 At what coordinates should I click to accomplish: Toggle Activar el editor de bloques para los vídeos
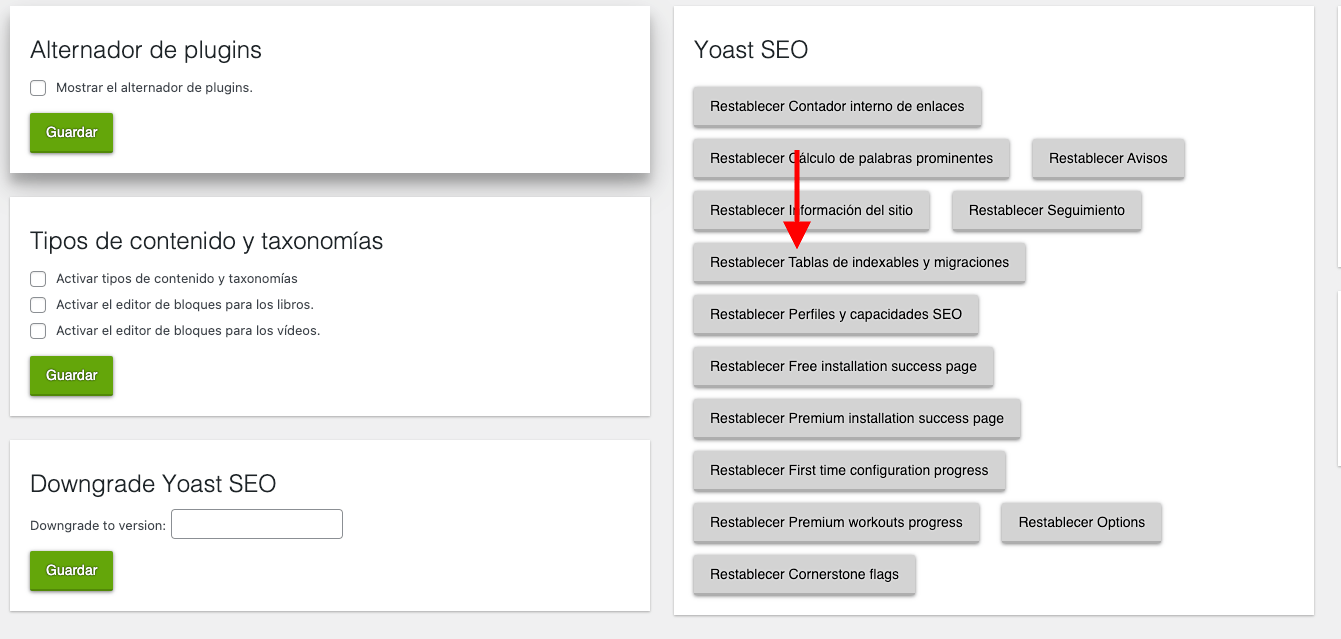click(38, 331)
